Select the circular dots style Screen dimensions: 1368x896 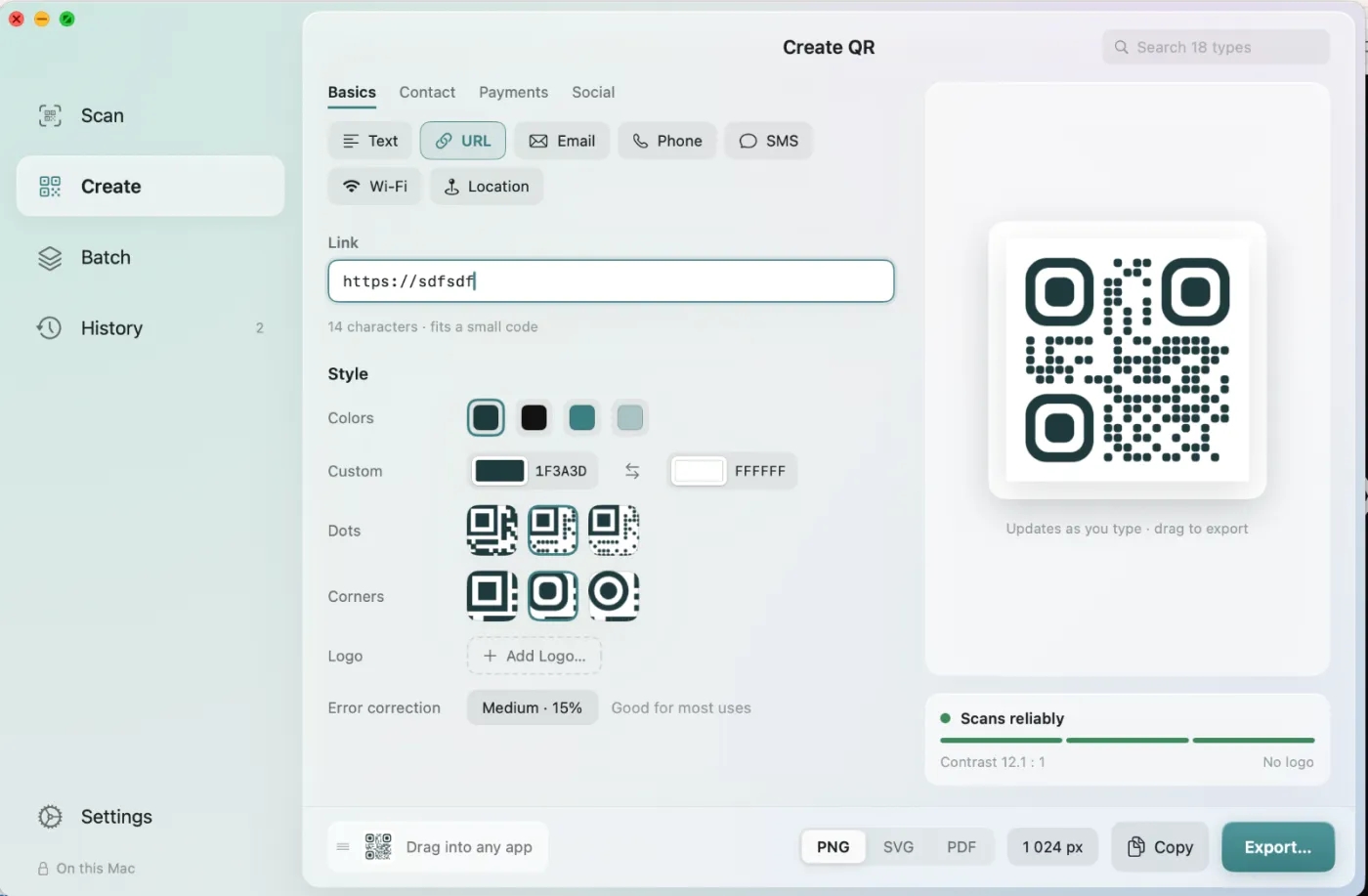pyautogui.click(x=614, y=531)
